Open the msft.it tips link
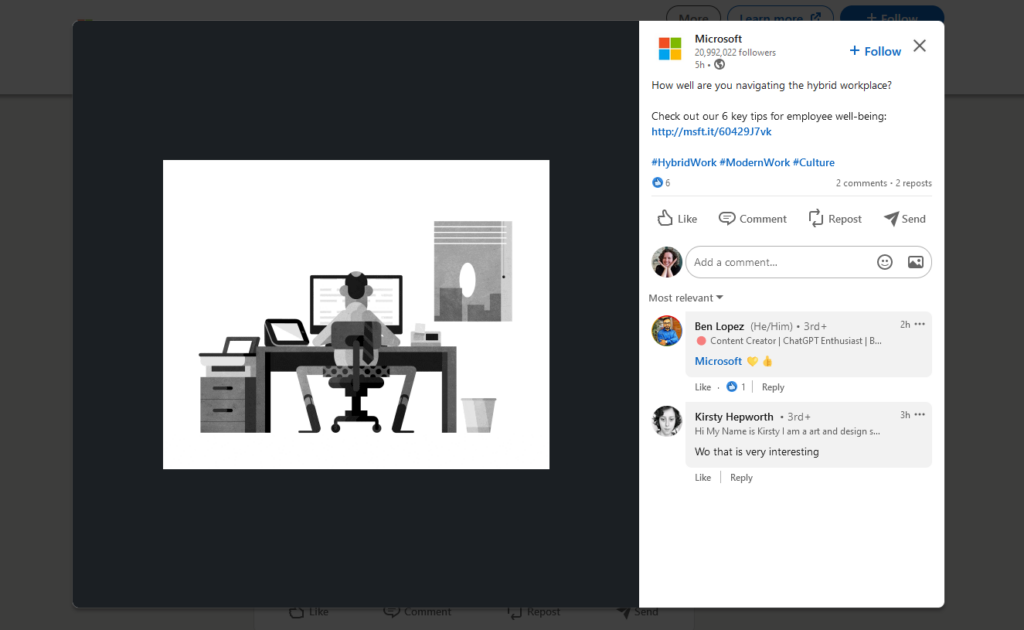The width and height of the screenshot is (1024, 630). coord(711,131)
